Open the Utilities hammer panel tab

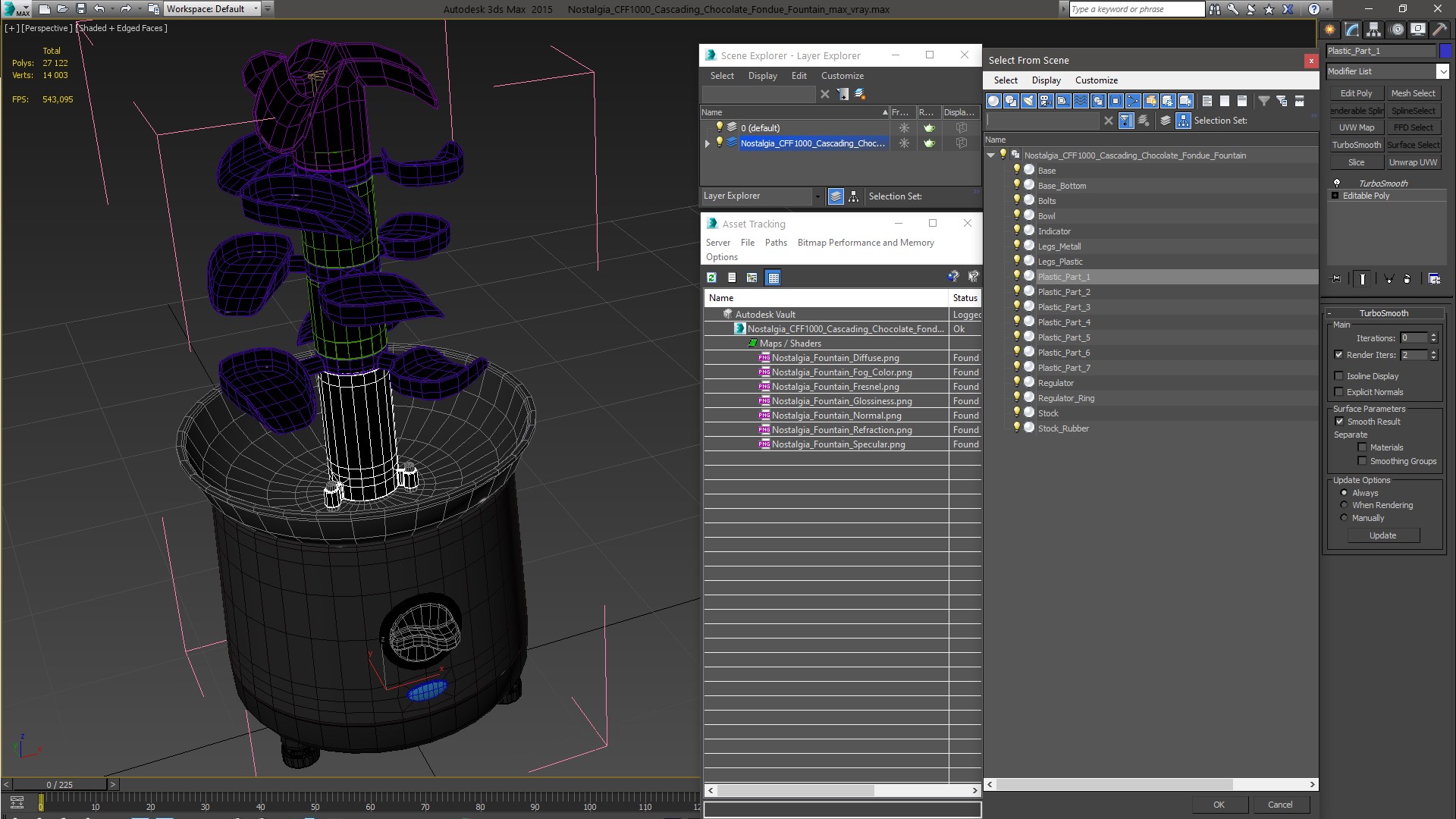coord(1439,30)
